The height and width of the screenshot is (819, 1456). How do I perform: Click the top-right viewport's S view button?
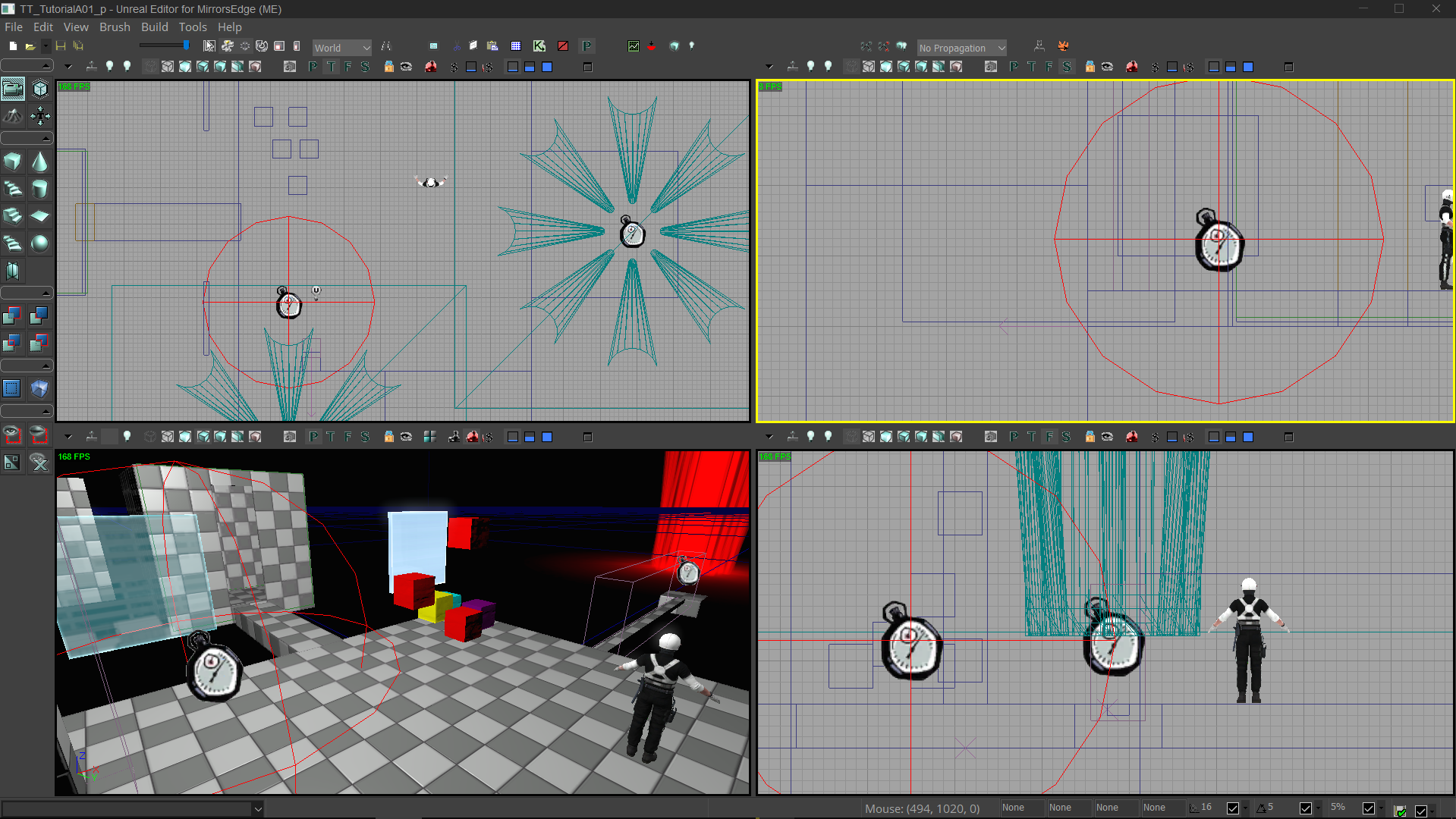coord(1066,67)
